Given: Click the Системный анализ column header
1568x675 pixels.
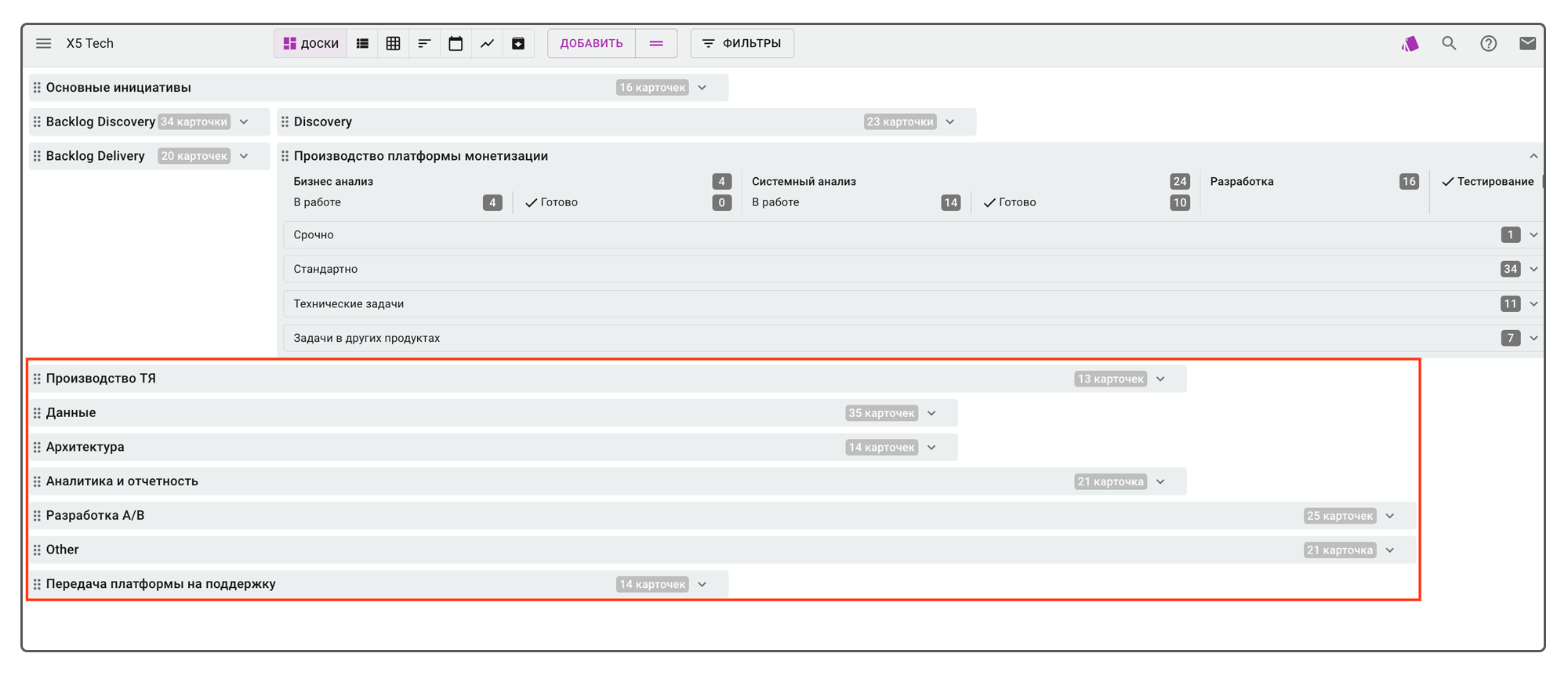Looking at the screenshot, I should pos(804,182).
